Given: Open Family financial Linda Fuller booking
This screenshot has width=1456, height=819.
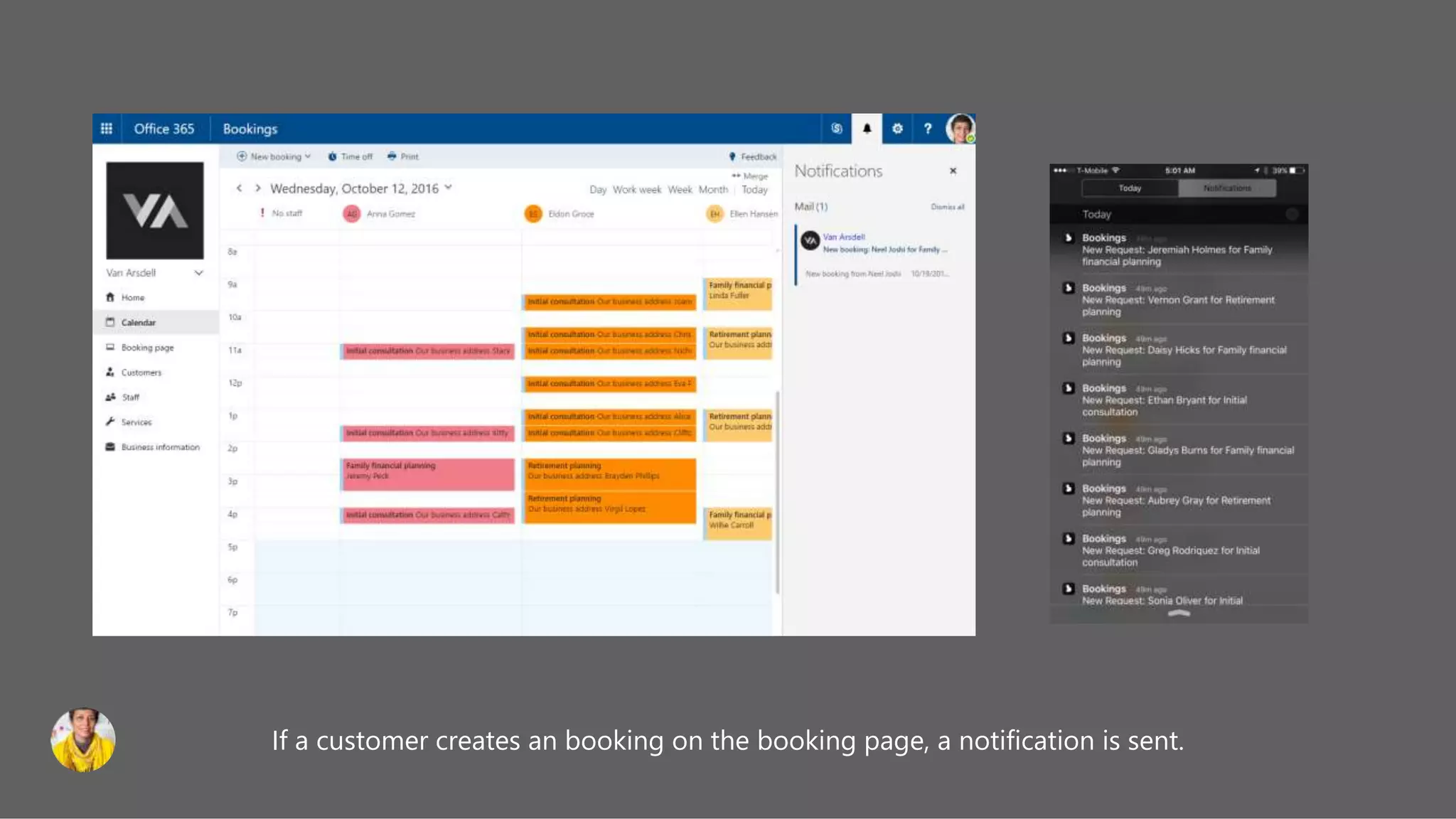Looking at the screenshot, I should pyautogui.click(x=738, y=294).
